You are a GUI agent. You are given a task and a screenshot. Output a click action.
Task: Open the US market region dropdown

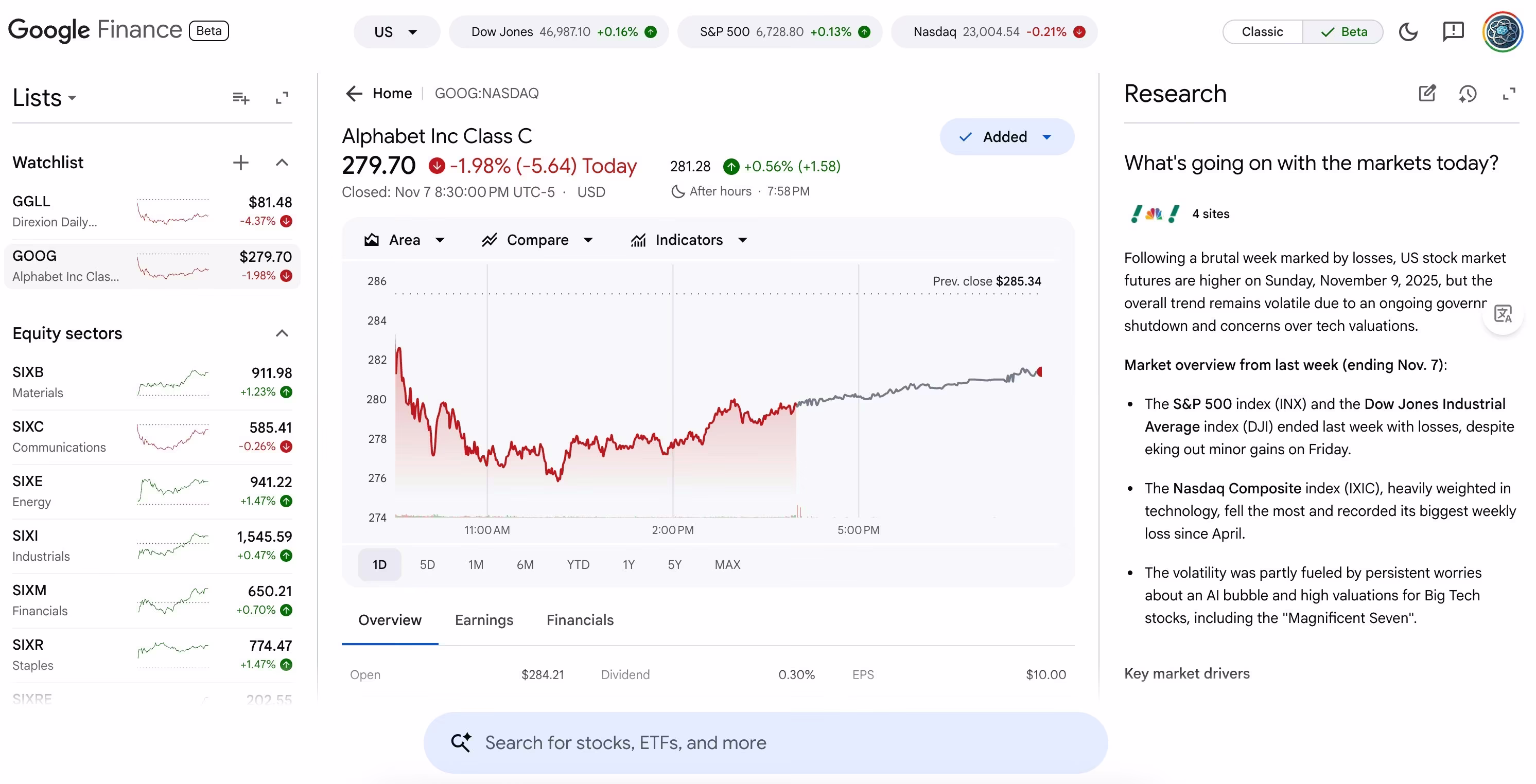(x=395, y=31)
